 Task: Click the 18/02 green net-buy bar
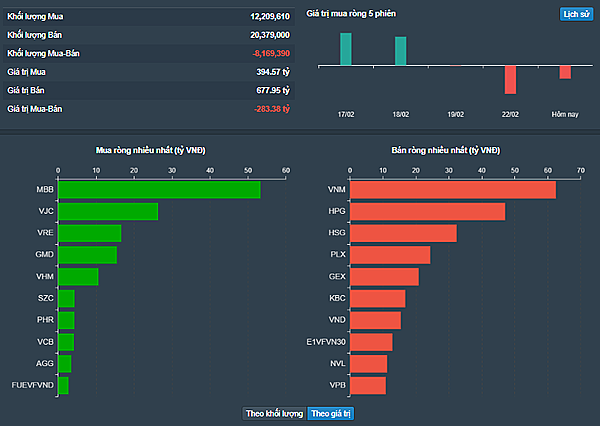(401, 51)
